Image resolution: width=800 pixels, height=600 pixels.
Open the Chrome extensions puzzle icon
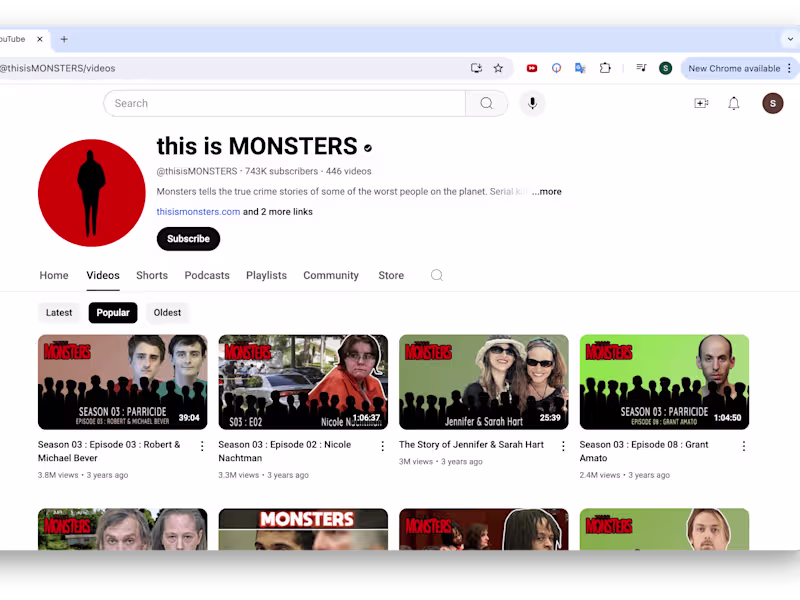pos(605,68)
